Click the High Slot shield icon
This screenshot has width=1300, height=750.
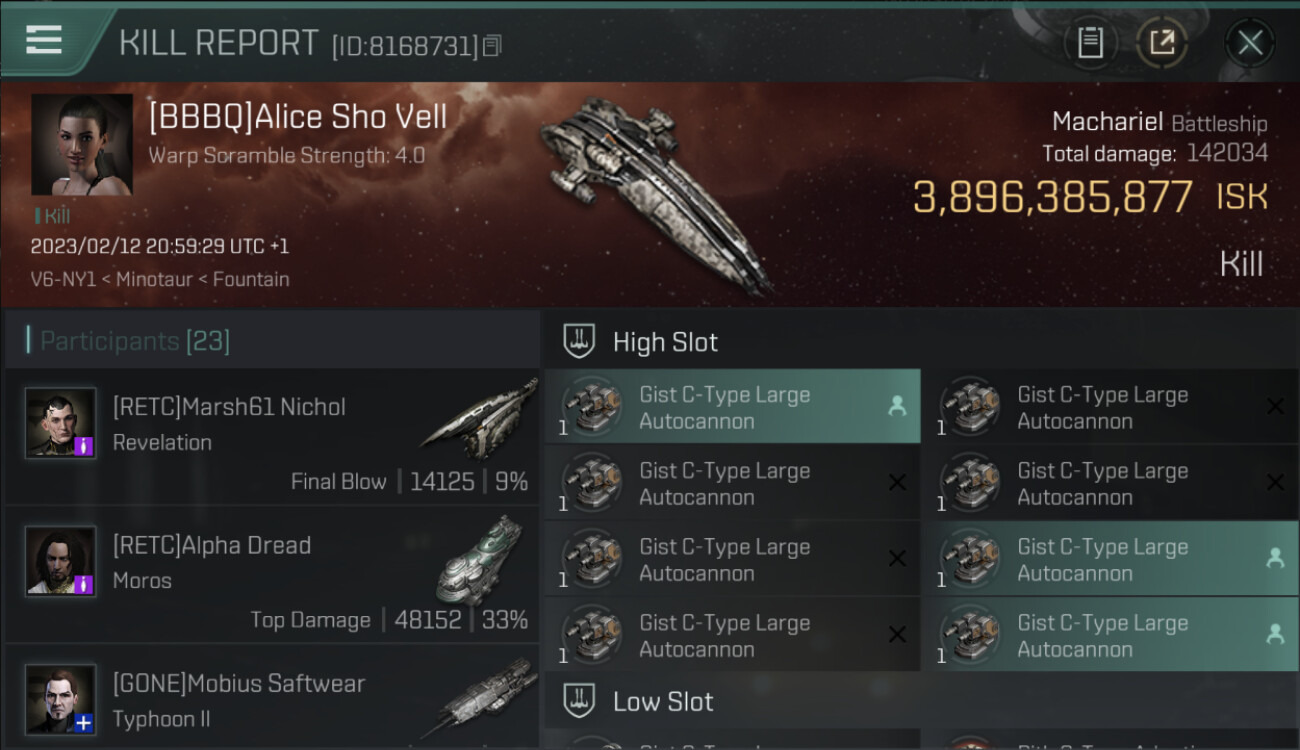579,341
